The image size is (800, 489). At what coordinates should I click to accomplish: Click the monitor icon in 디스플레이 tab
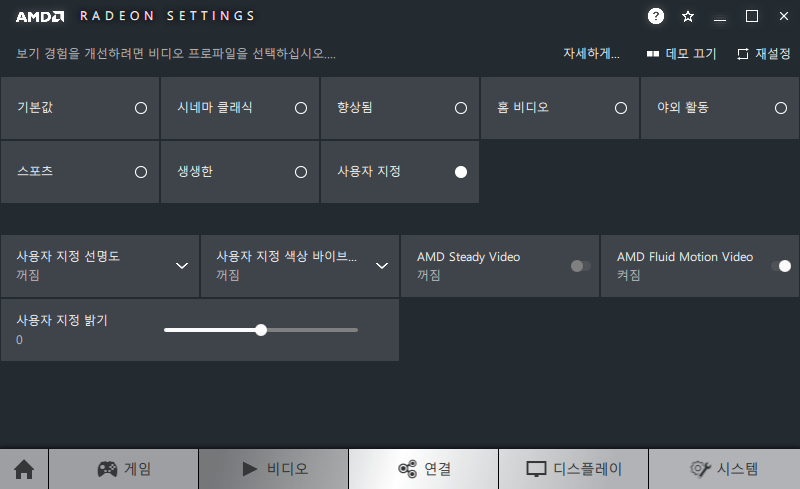pyautogui.click(x=536, y=469)
